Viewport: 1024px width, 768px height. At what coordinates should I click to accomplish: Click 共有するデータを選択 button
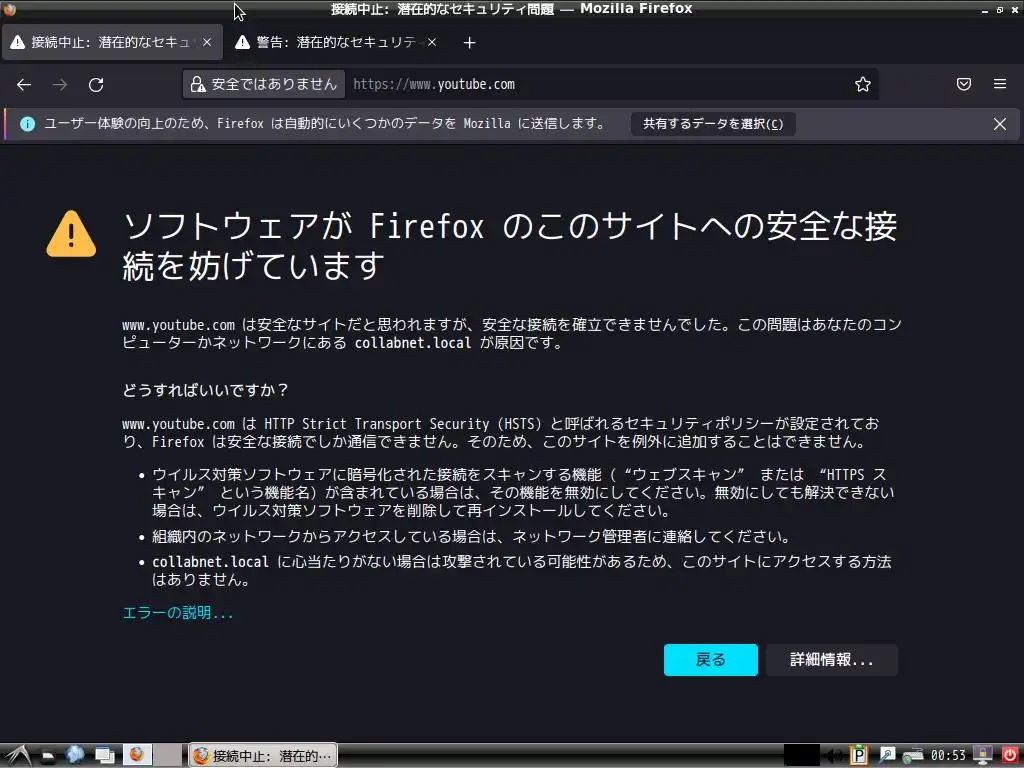click(713, 124)
